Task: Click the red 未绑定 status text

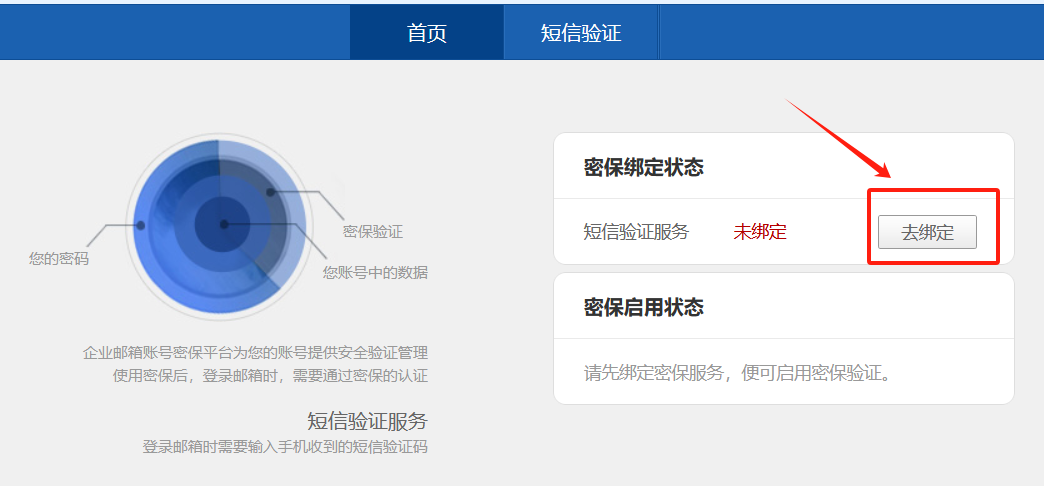Action: click(x=760, y=232)
